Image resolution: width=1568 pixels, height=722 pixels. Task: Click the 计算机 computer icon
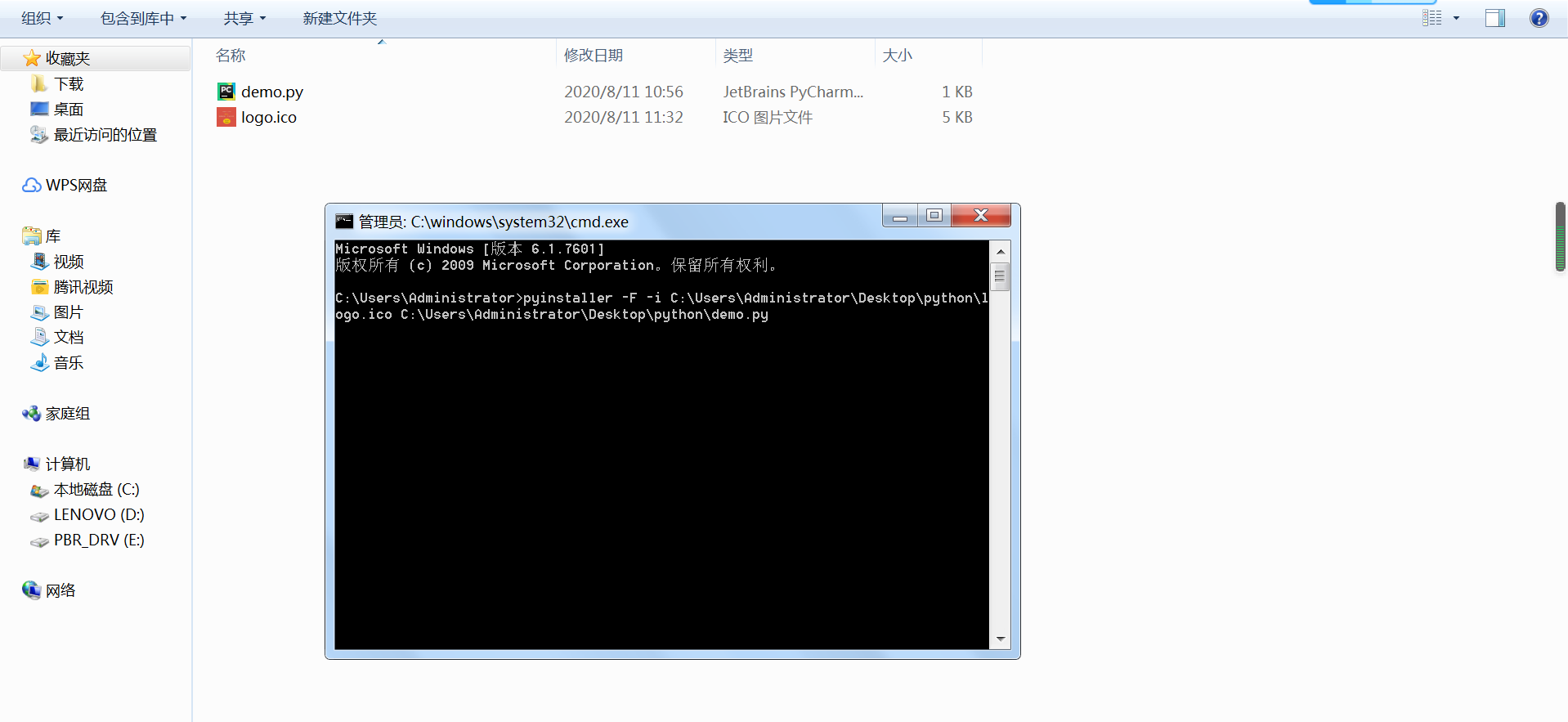click(x=32, y=464)
